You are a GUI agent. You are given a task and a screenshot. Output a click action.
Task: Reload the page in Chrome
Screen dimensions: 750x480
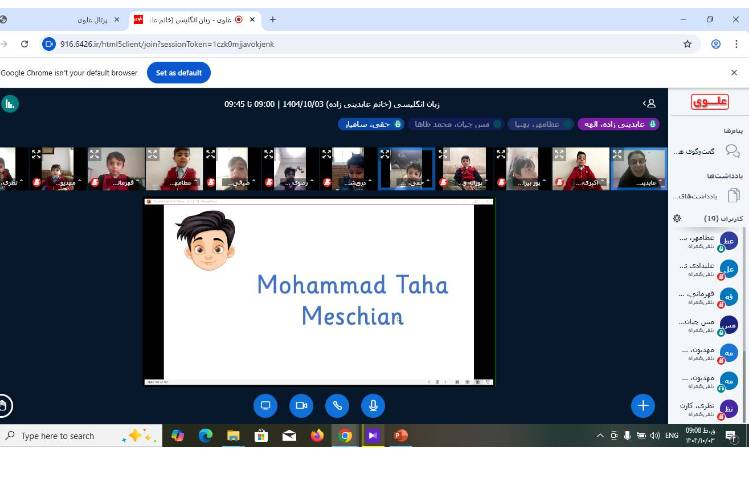(x=24, y=44)
